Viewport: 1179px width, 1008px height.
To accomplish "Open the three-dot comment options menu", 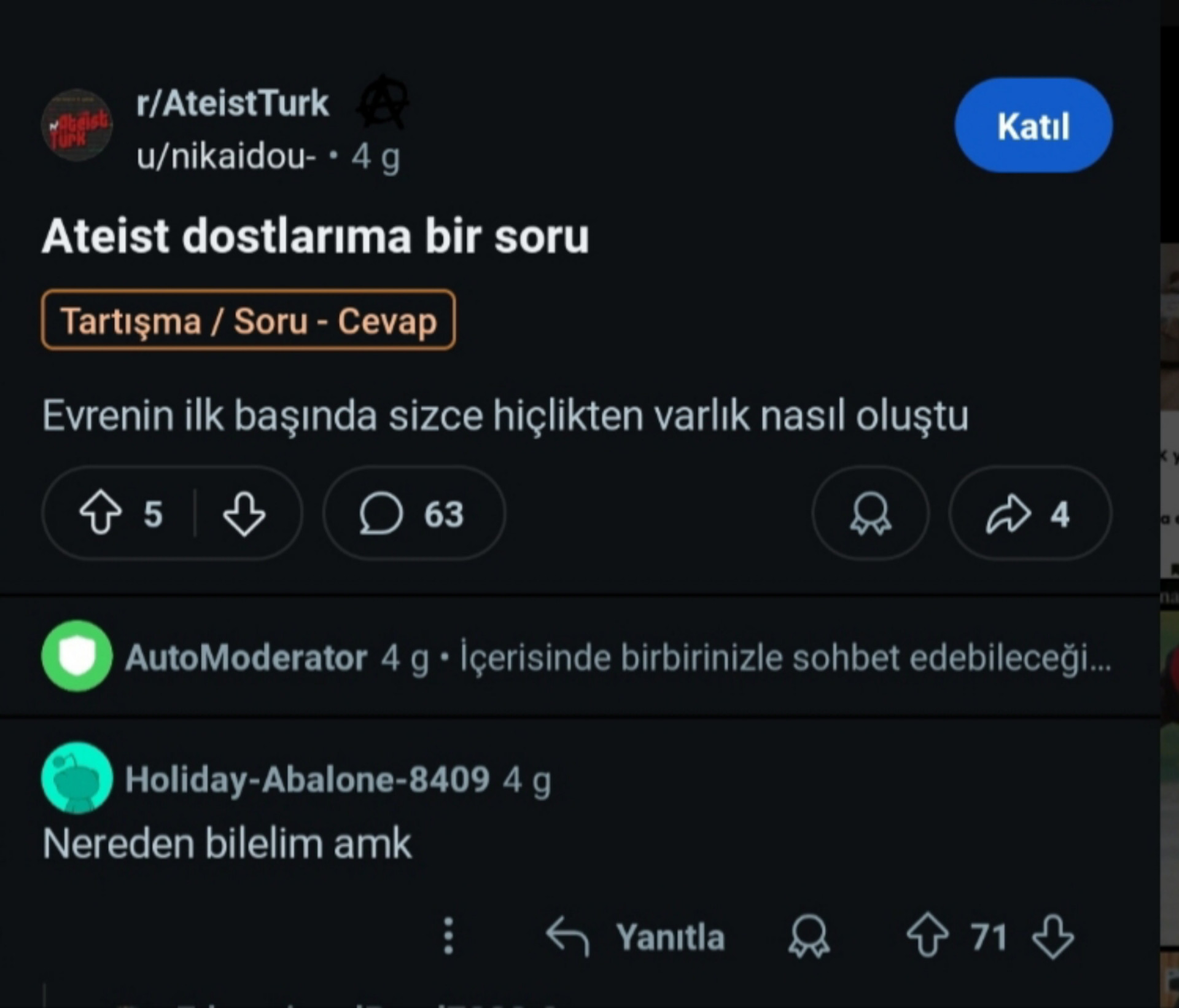I will coord(448,936).
